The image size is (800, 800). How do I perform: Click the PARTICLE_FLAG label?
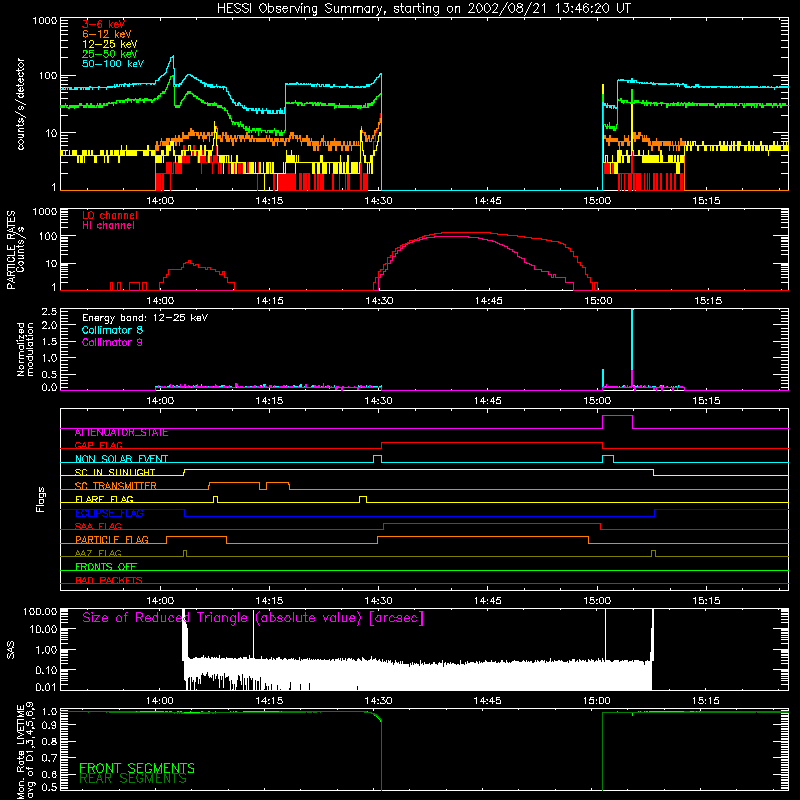[x=112, y=539]
